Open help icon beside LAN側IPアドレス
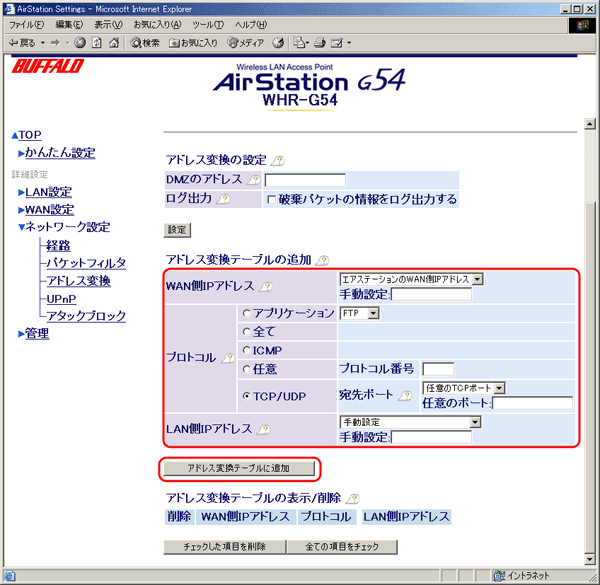This screenshot has width=600, height=585. [x=263, y=430]
